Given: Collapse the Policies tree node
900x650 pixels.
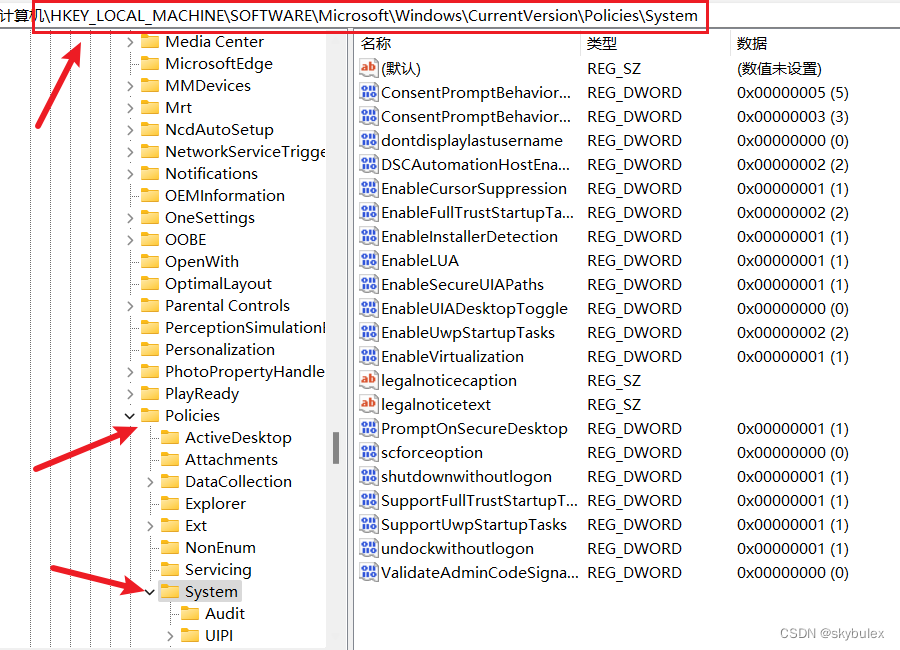Looking at the screenshot, I should point(130,416).
